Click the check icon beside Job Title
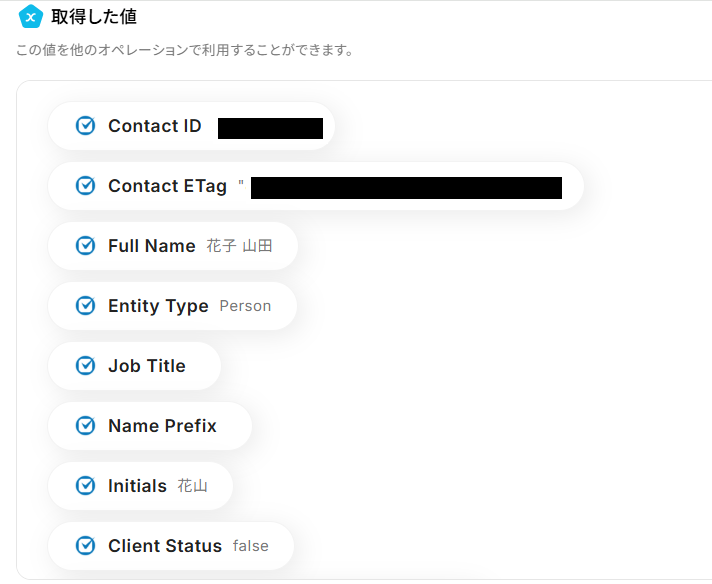This screenshot has width=712, height=584. pyautogui.click(x=86, y=366)
